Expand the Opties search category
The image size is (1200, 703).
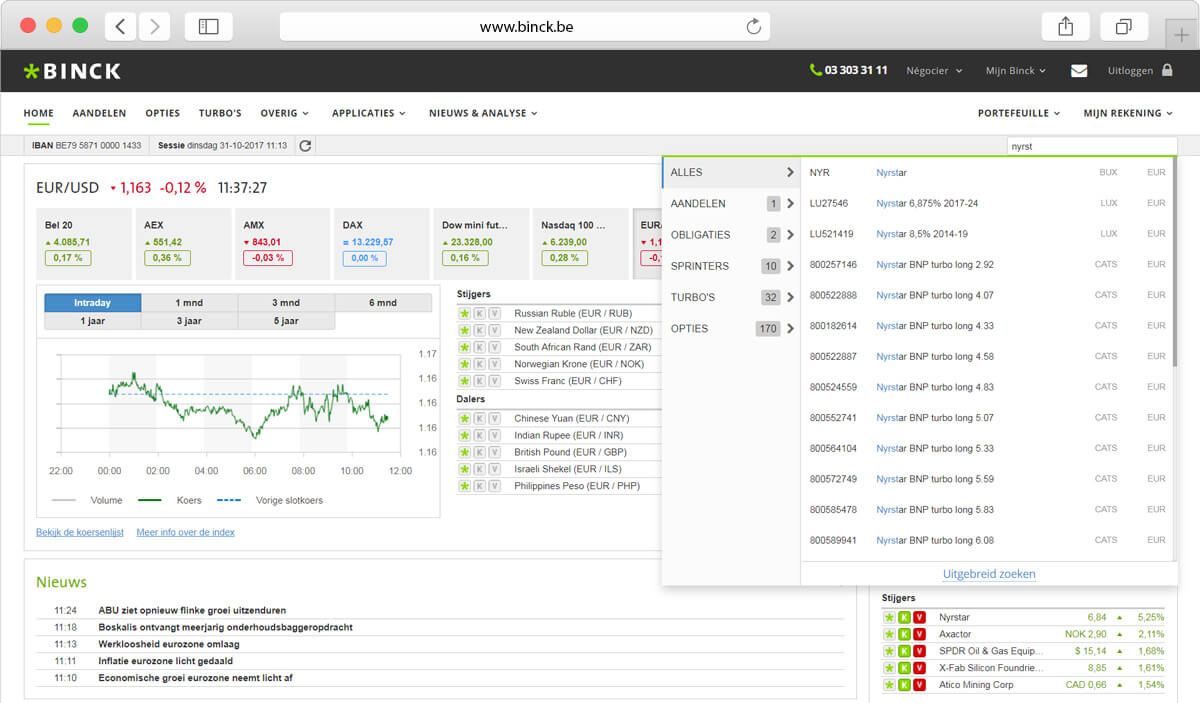(732, 328)
